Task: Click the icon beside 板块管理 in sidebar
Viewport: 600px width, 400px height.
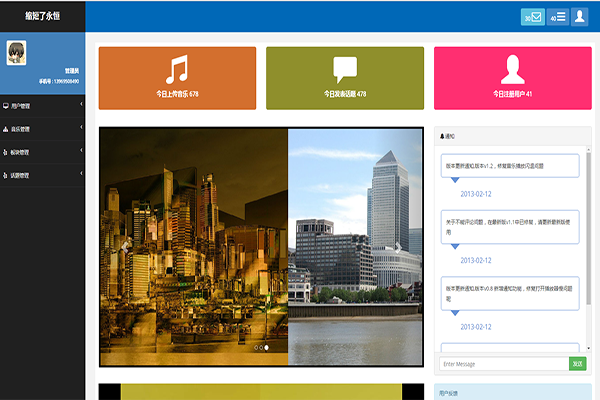Action: 5,152
